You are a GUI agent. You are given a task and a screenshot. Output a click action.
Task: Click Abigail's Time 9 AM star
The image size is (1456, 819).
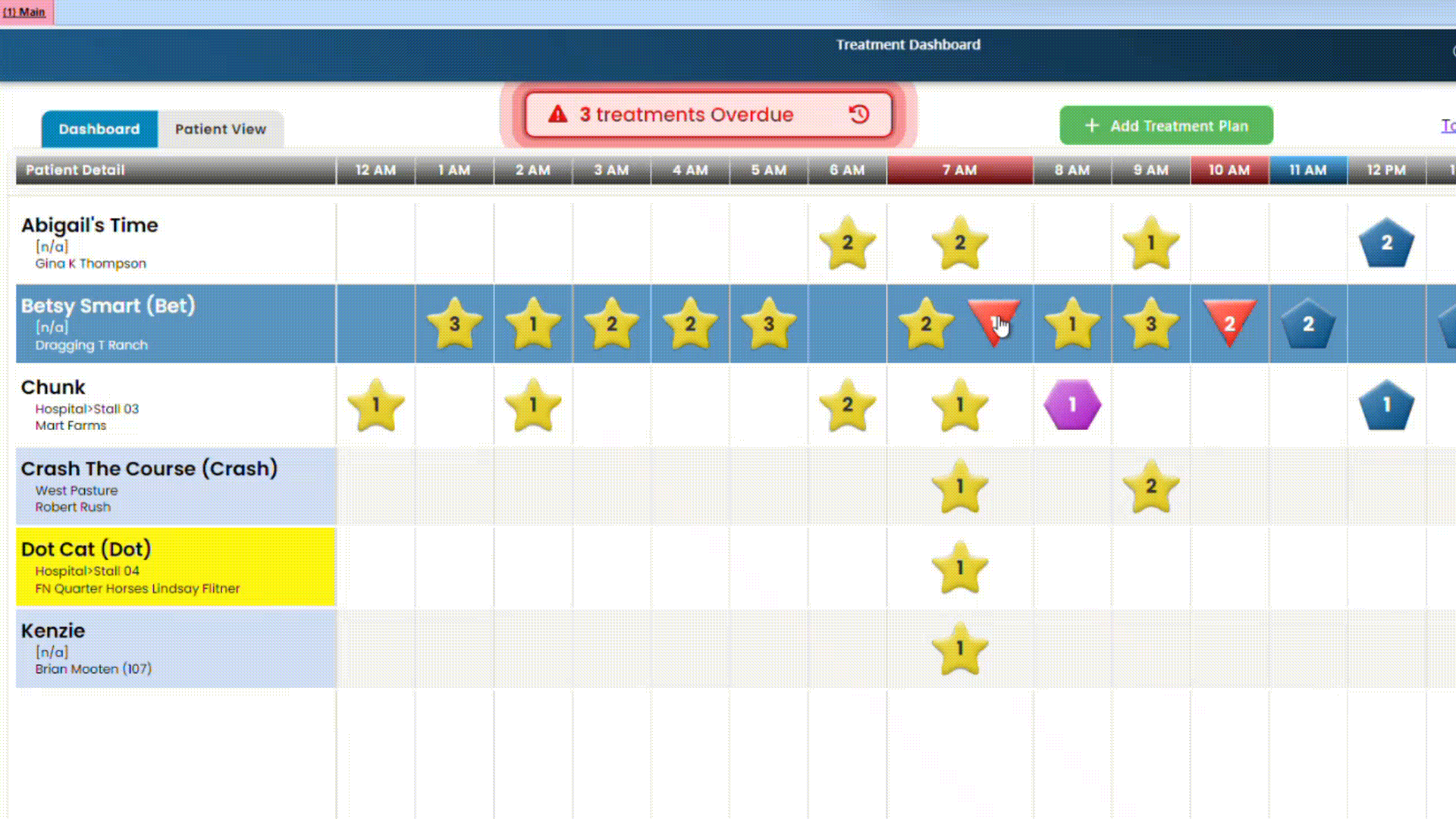pyautogui.click(x=1151, y=243)
